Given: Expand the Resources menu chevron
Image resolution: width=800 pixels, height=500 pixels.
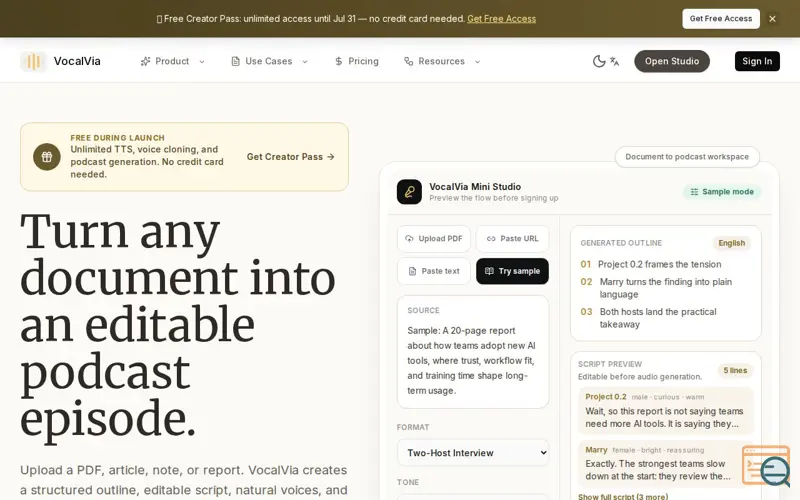Looking at the screenshot, I should click(x=478, y=62).
